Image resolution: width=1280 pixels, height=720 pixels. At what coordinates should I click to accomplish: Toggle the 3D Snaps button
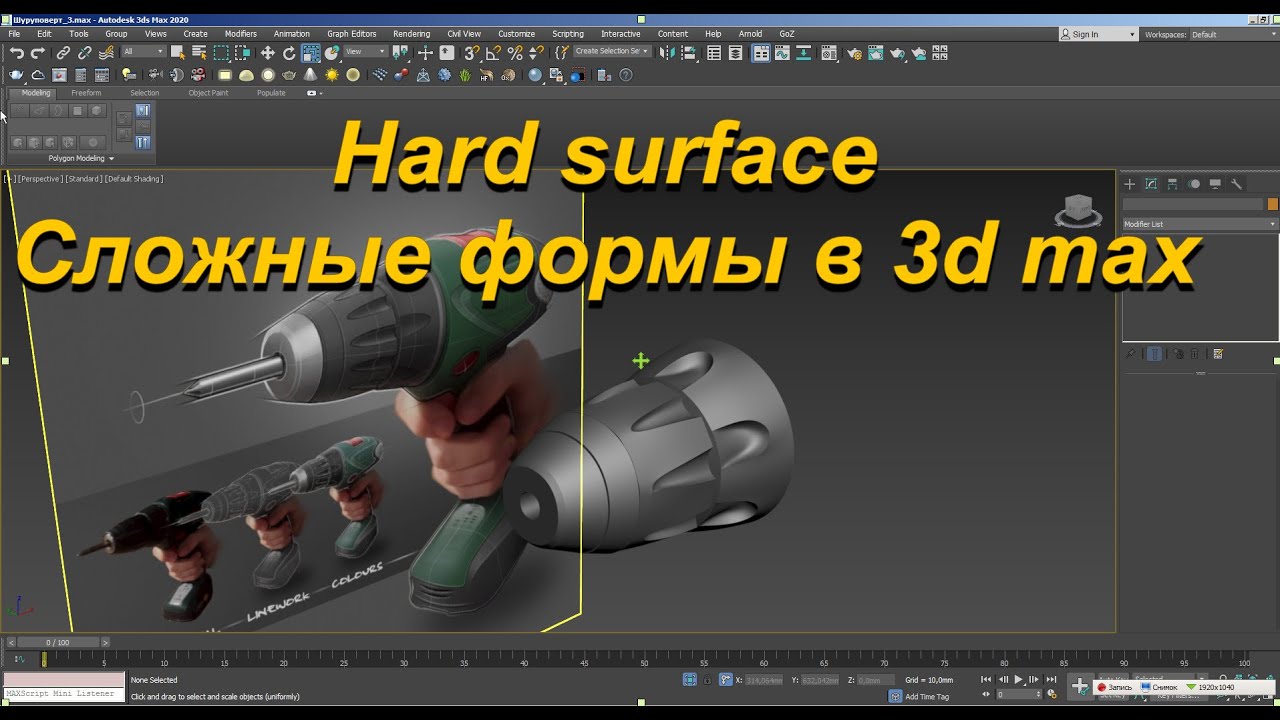point(472,53)
